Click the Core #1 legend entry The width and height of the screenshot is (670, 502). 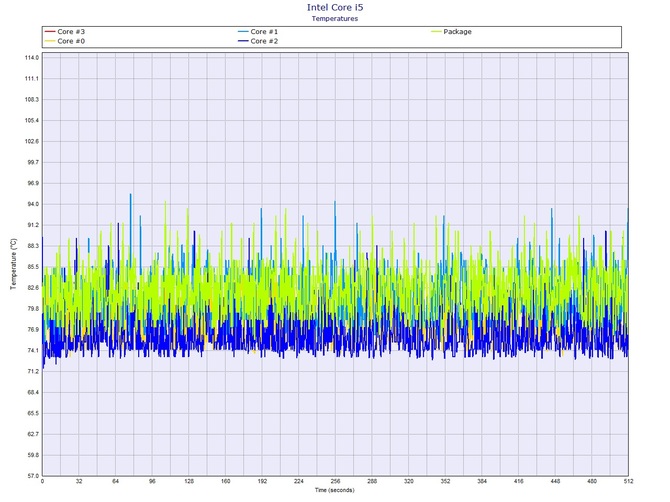tap(258, 32)
